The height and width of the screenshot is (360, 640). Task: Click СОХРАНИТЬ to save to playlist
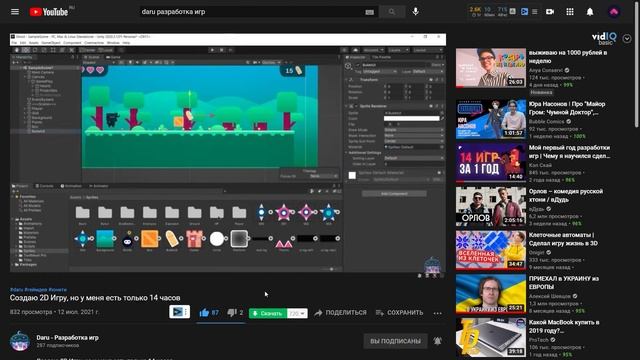point(399,313)
